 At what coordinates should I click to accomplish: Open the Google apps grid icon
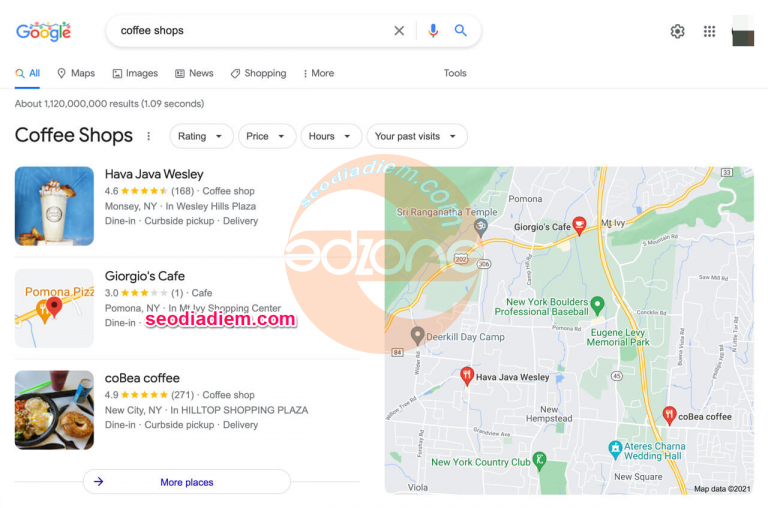(x=709, y=31)
